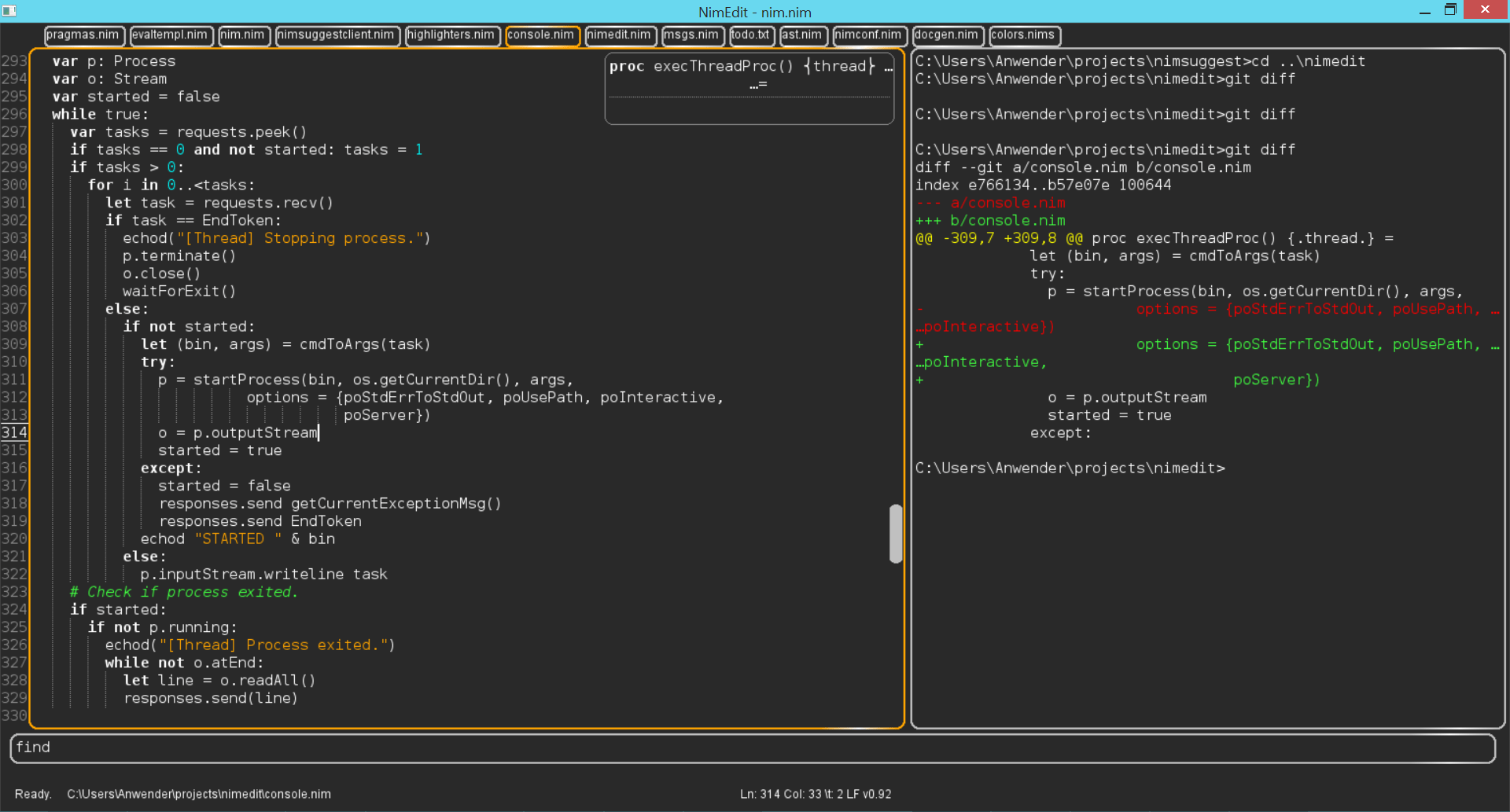This screenshot has width=1510, height=812.
Task: Click the 'diff --git a/console.nim b/console.nim' line
Action: [x=1083, y=167]
